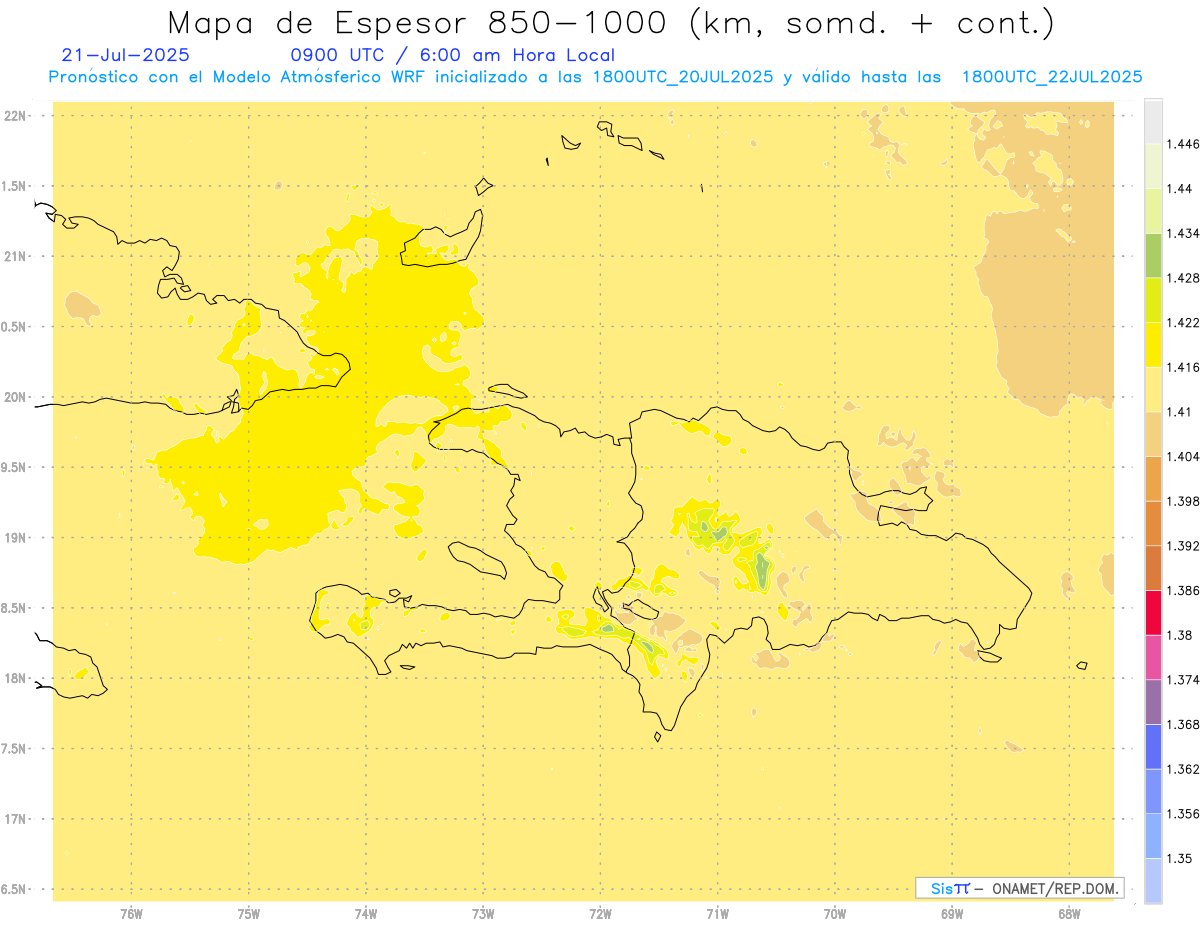1200x927 pixels.
Task: Click the longitude label '74W'
Action: [x=366, y=914]
